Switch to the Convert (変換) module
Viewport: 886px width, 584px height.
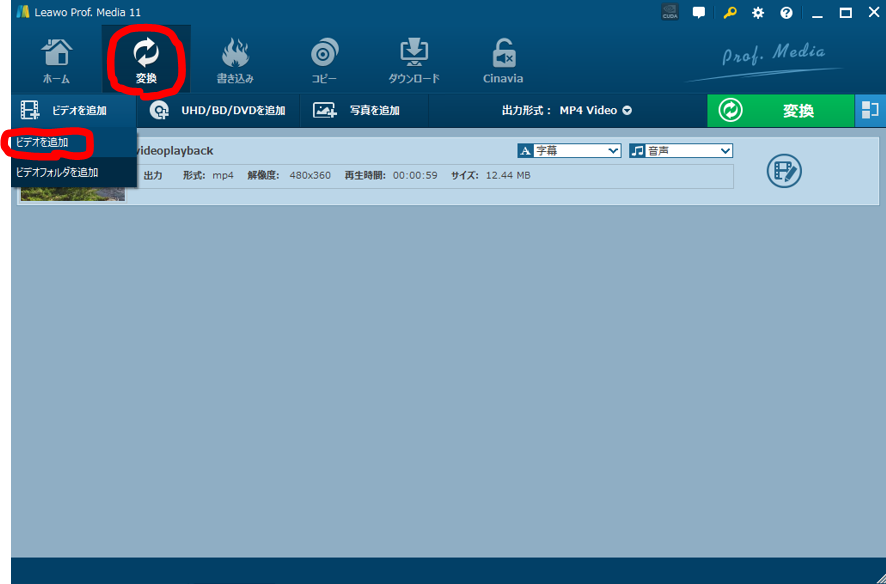pyautogui.click(x=146, y=60)
